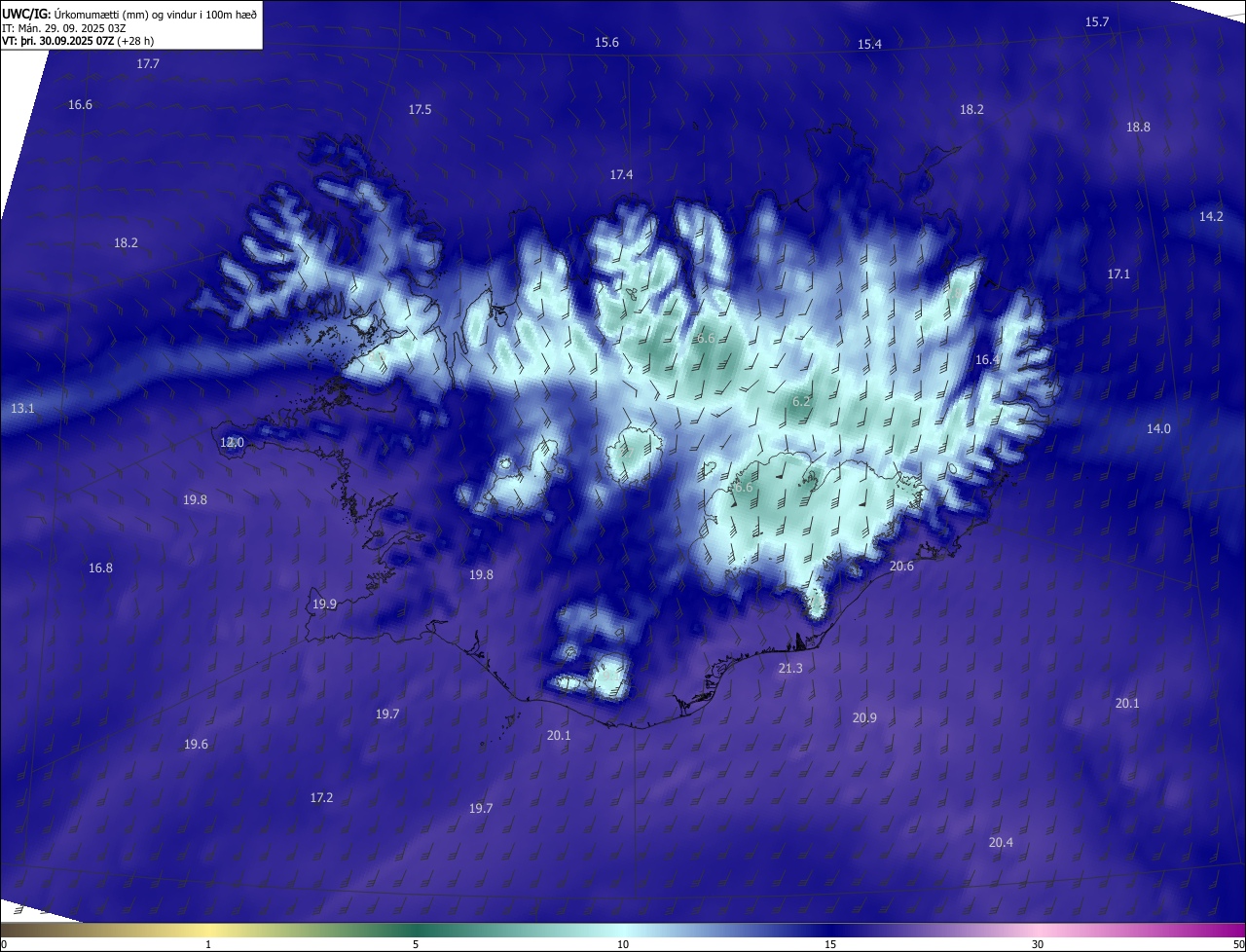Click the 12.0 value label
Screen dimensions: 1246x952
[232, 443]
